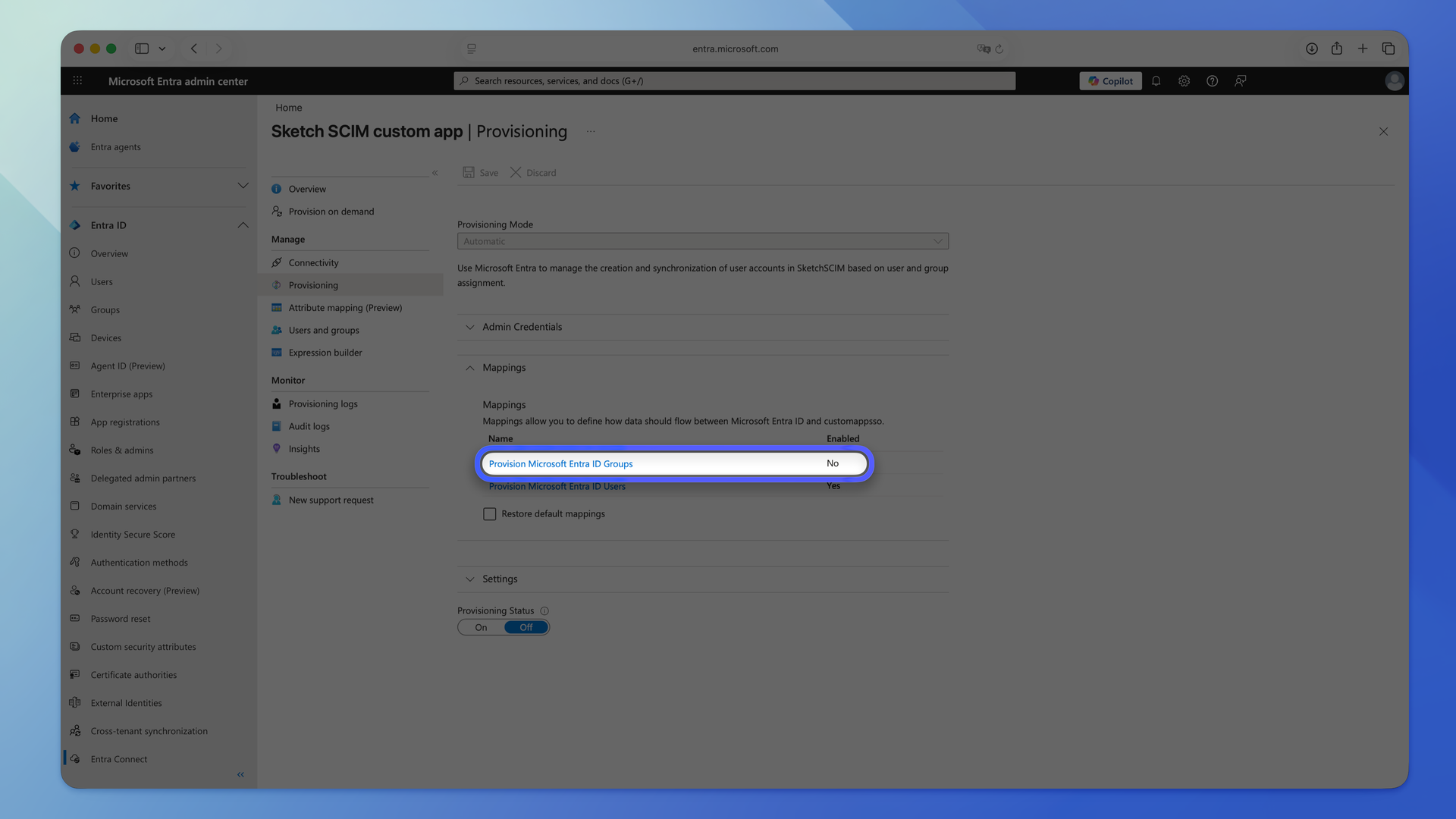Click the feedback person icon

pos(1240,81)
